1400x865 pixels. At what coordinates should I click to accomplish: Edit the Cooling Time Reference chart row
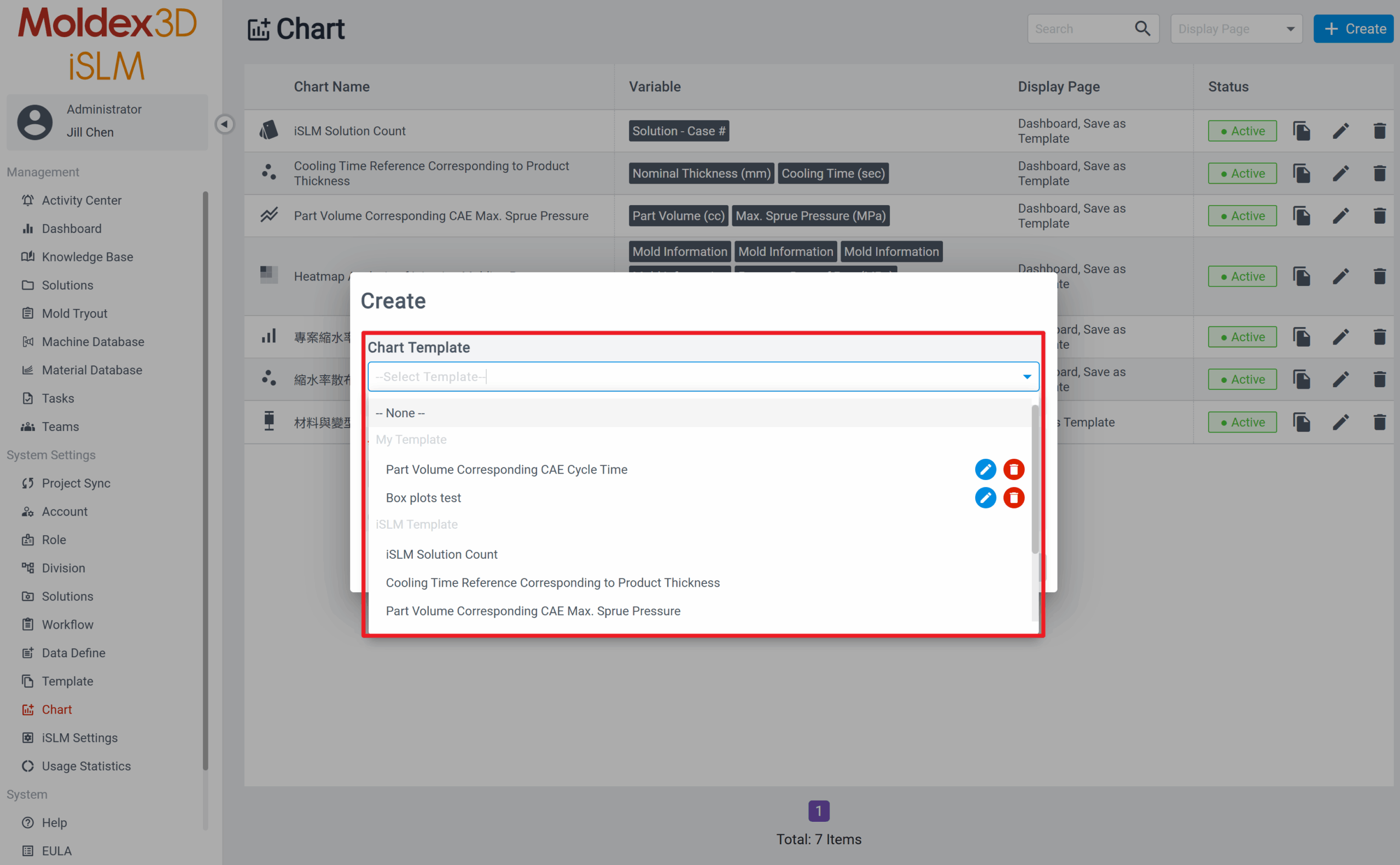tap(1340, 173)
